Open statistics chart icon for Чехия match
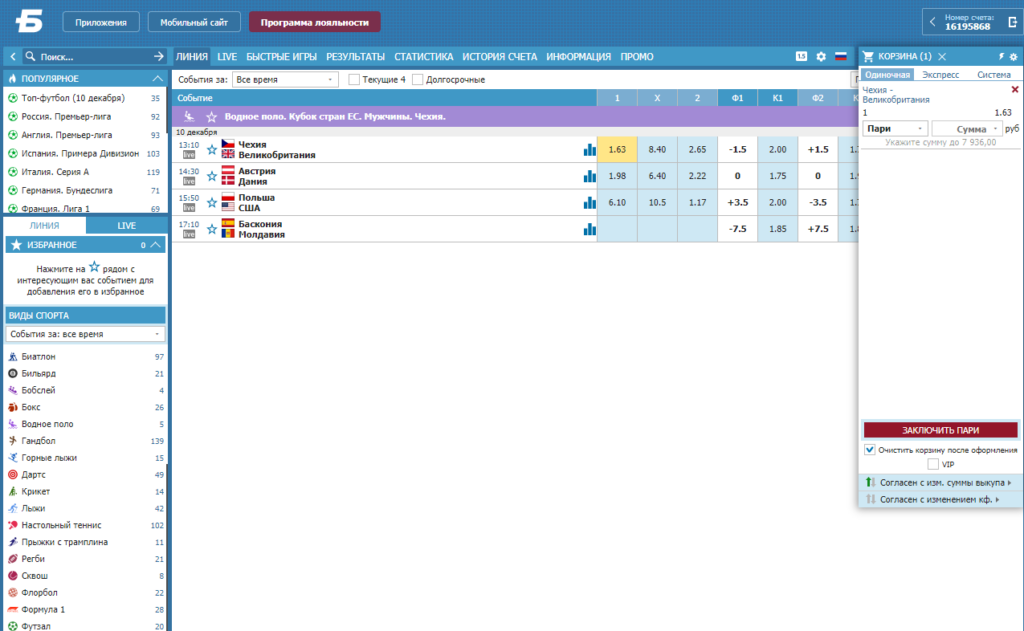This screenshot has width=1024, height=631. 590,150
